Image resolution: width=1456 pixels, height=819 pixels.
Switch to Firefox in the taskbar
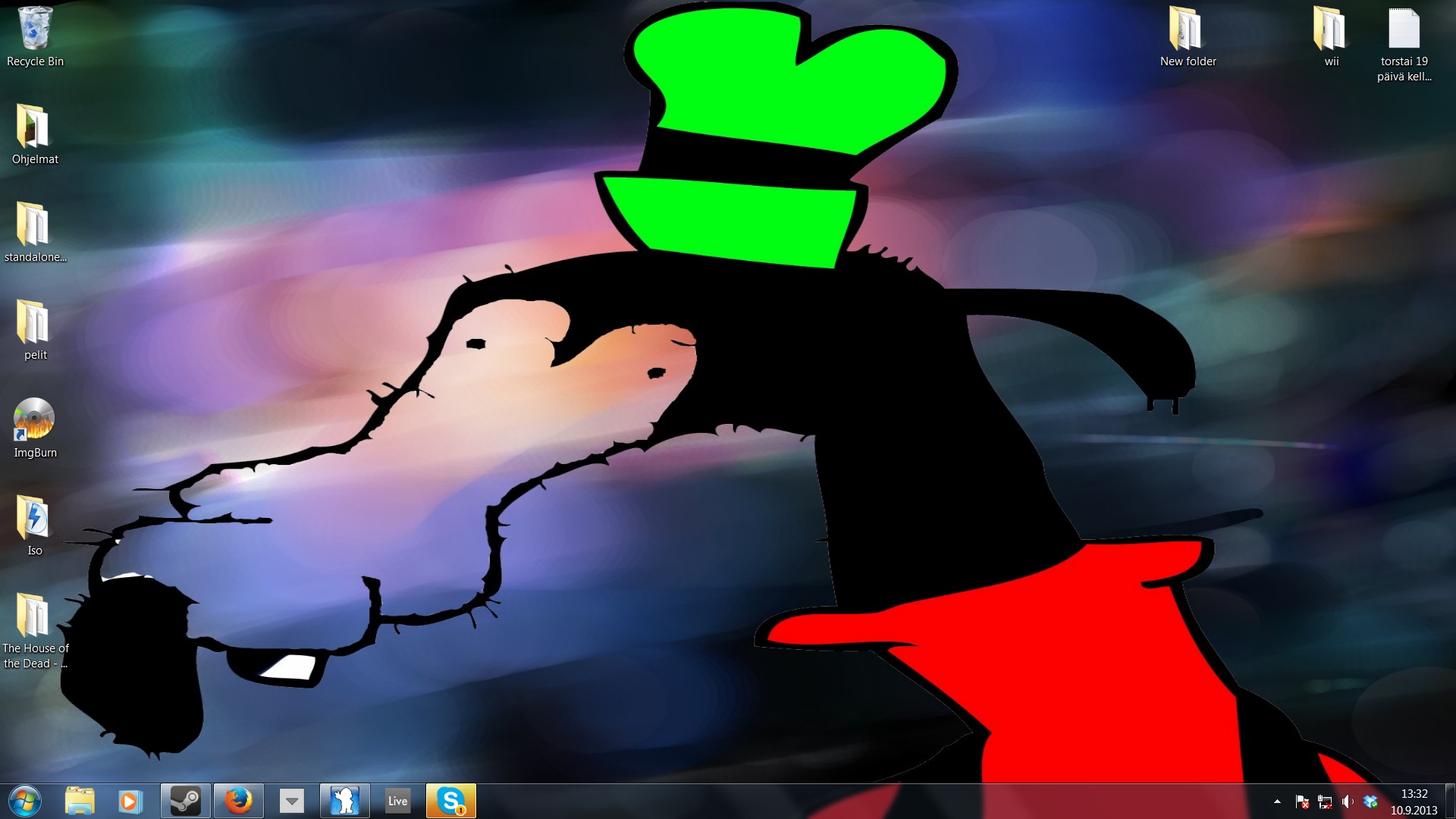[238, 801]
